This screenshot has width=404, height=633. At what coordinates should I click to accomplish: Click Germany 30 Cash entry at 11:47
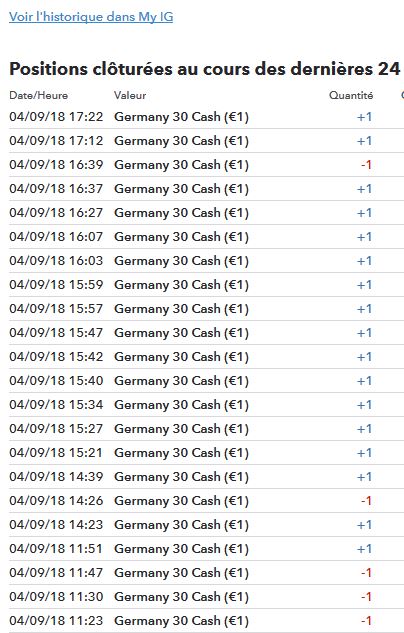click(181, 573)
